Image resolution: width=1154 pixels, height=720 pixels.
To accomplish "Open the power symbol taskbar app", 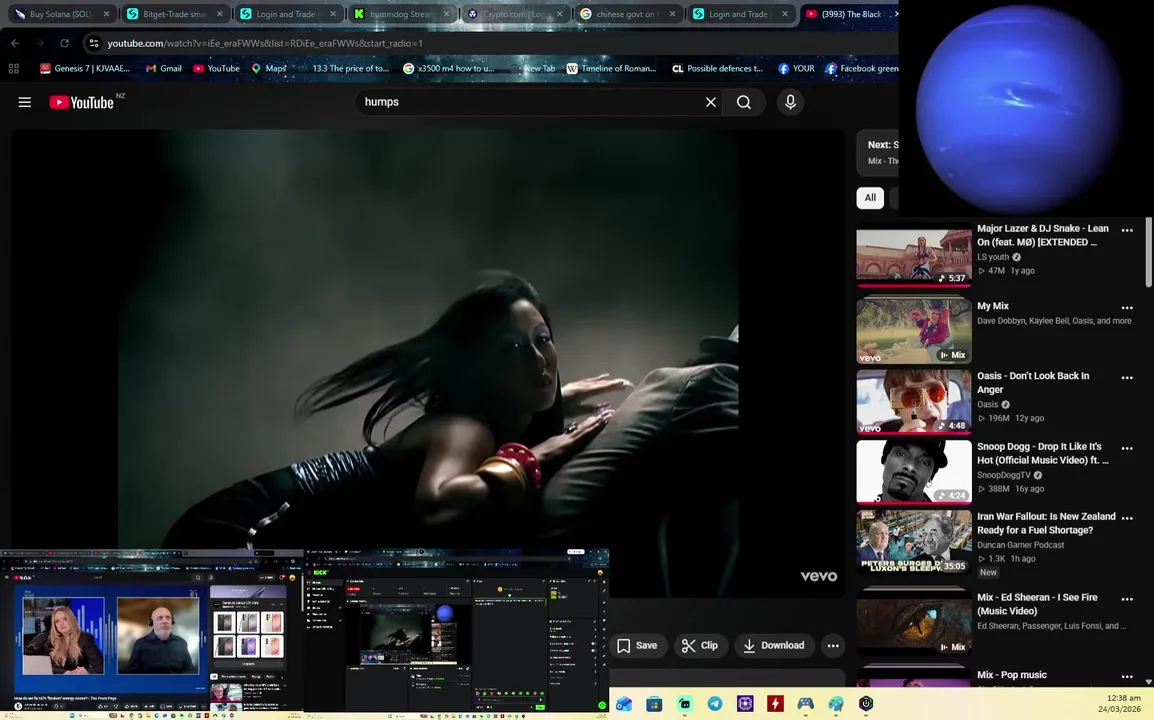I will click(866, 704).
